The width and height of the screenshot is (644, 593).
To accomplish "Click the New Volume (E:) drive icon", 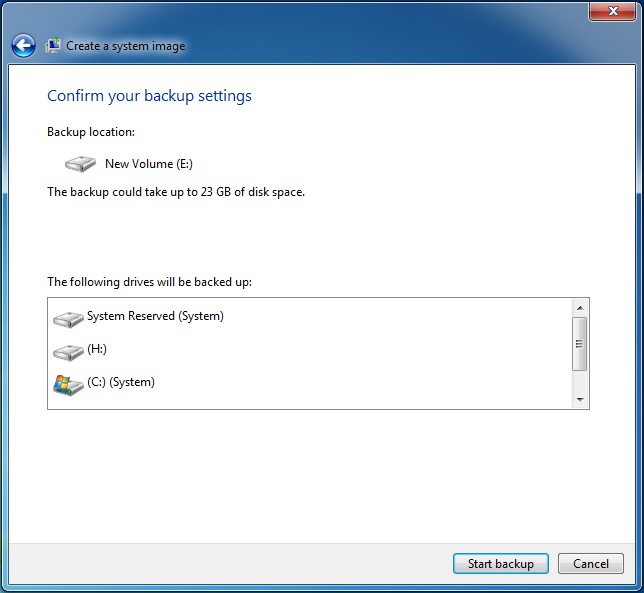I will pyautogui.click(x=80, y=164).
